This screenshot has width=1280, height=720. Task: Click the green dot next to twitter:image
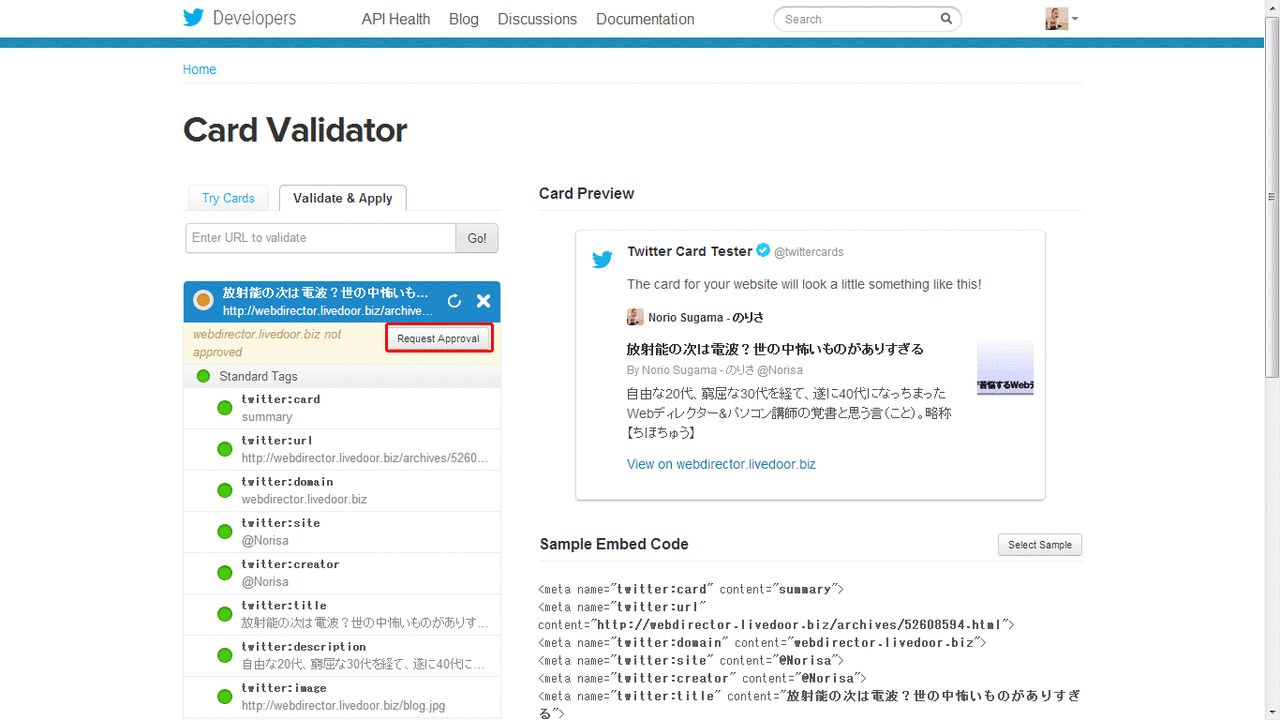224,697
